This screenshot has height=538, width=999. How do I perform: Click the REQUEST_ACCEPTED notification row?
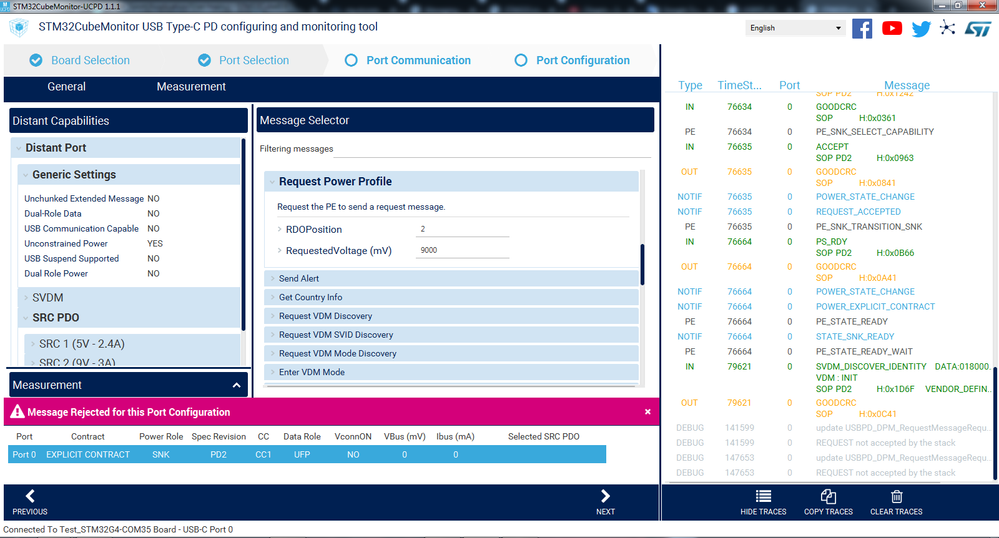pos(858,212)
